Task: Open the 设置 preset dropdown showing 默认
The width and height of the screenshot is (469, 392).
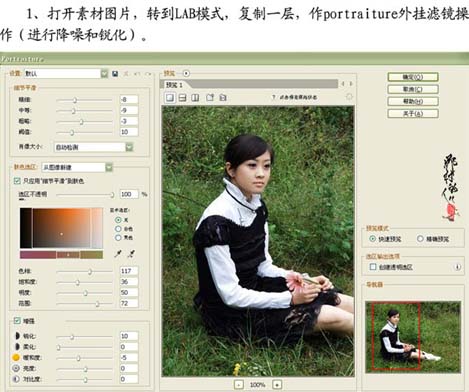Action: 66,74
